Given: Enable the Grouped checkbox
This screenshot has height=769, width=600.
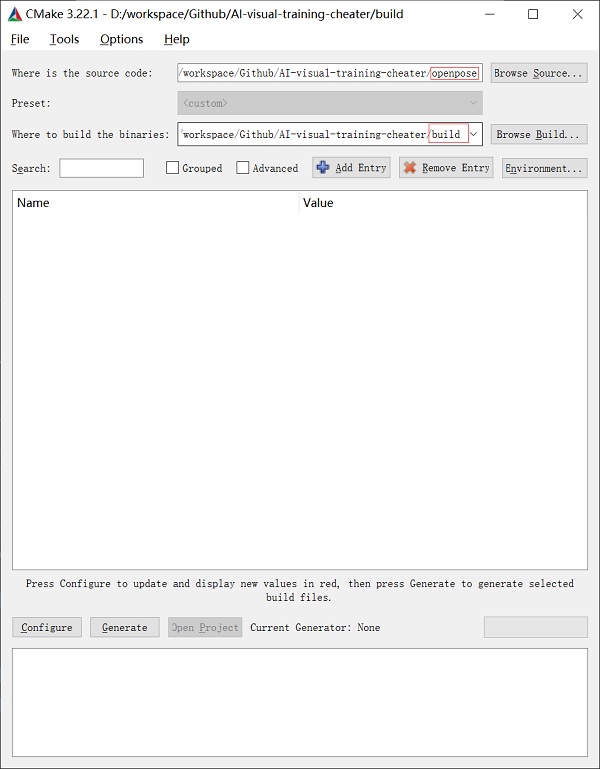Looking at the screenshot, I should pyautogui.click(x=172, y=168).
